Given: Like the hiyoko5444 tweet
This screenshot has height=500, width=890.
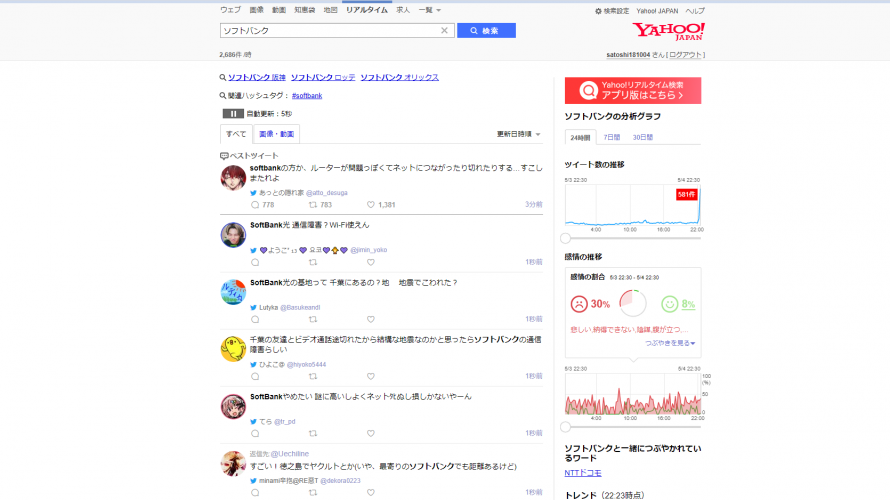Looking at the screenshot, I should pos(371,376).
